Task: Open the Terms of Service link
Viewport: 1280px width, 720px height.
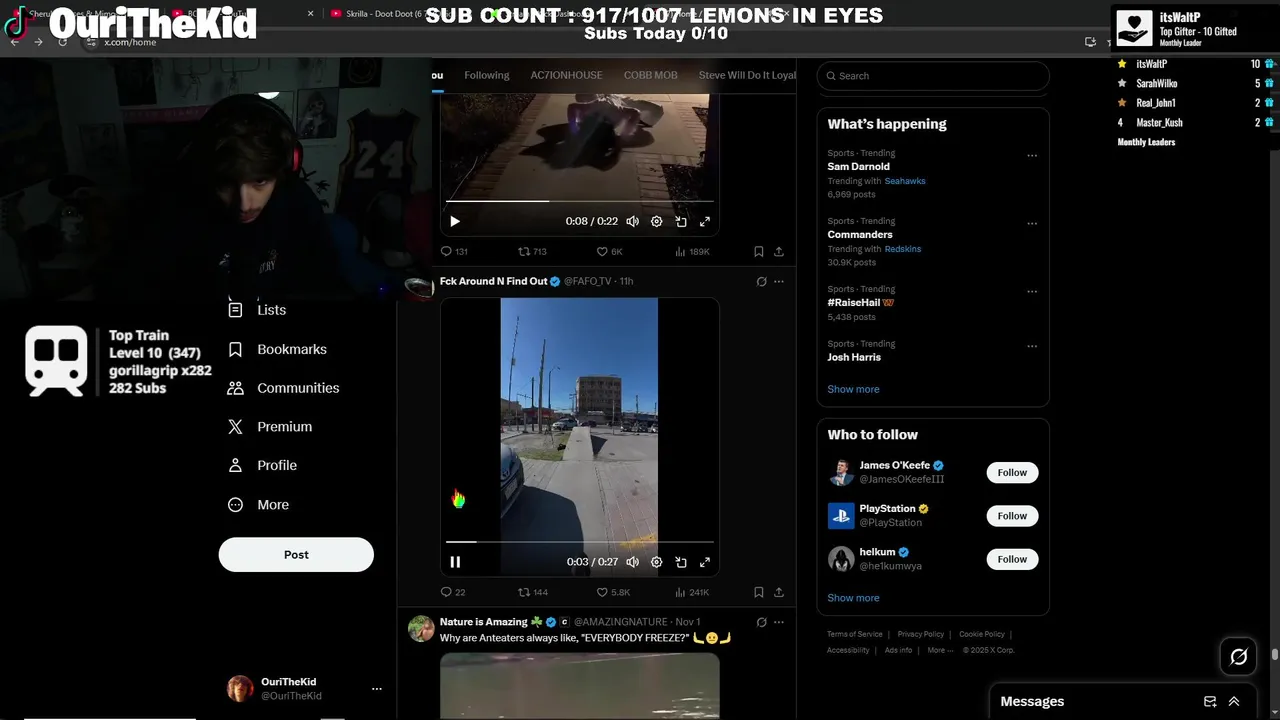Action: (x=855, y=634)
